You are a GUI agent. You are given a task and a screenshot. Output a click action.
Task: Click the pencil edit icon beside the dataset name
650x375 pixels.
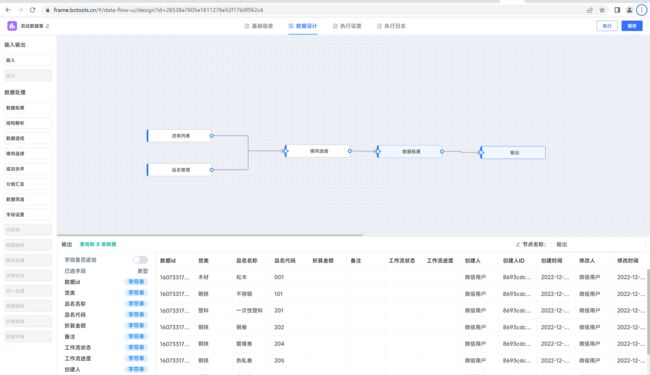click(48, 26)
